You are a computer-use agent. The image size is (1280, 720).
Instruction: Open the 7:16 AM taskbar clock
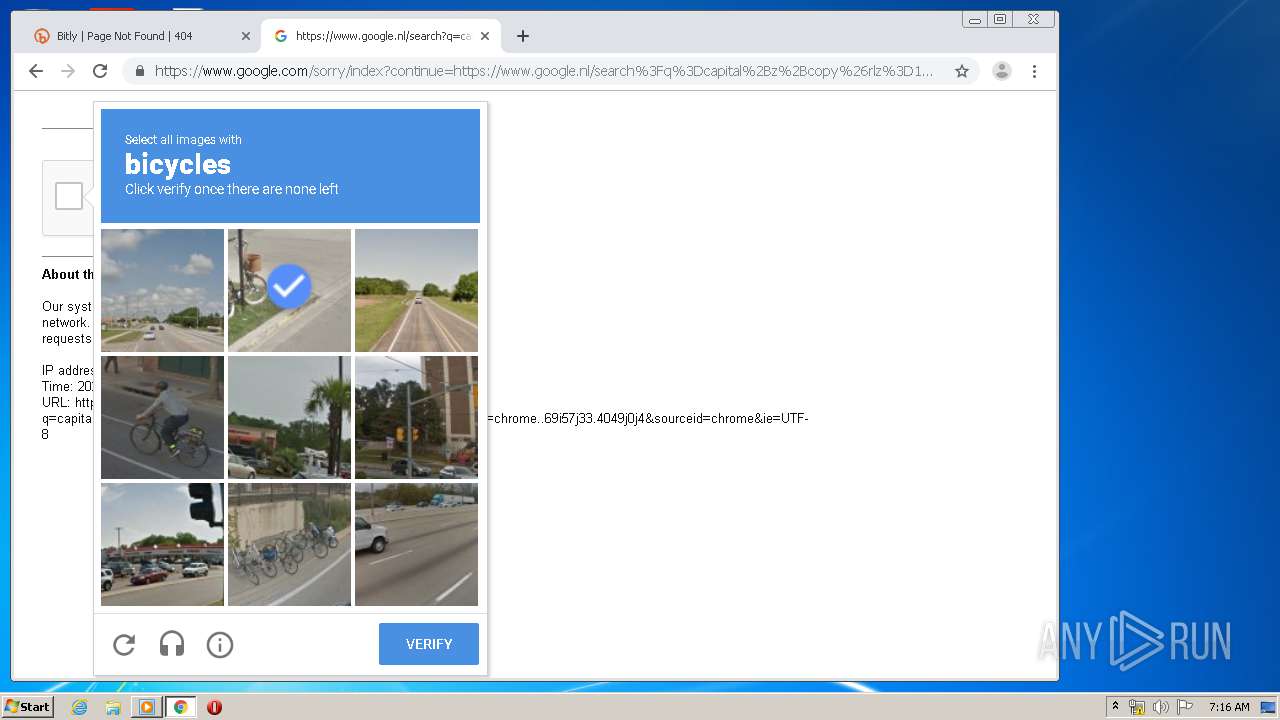pyautogui.click(x=1229, y=707)
